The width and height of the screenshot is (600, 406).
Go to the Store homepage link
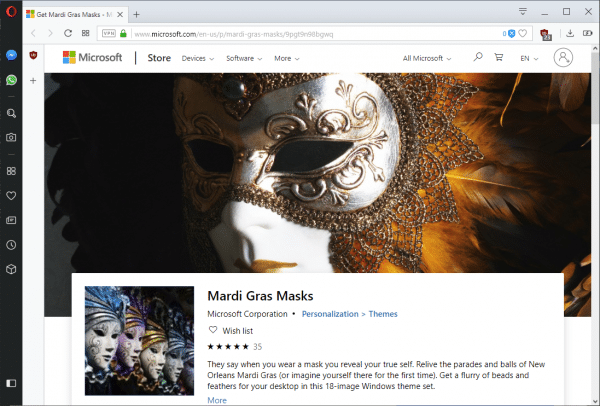pos(159,58)
